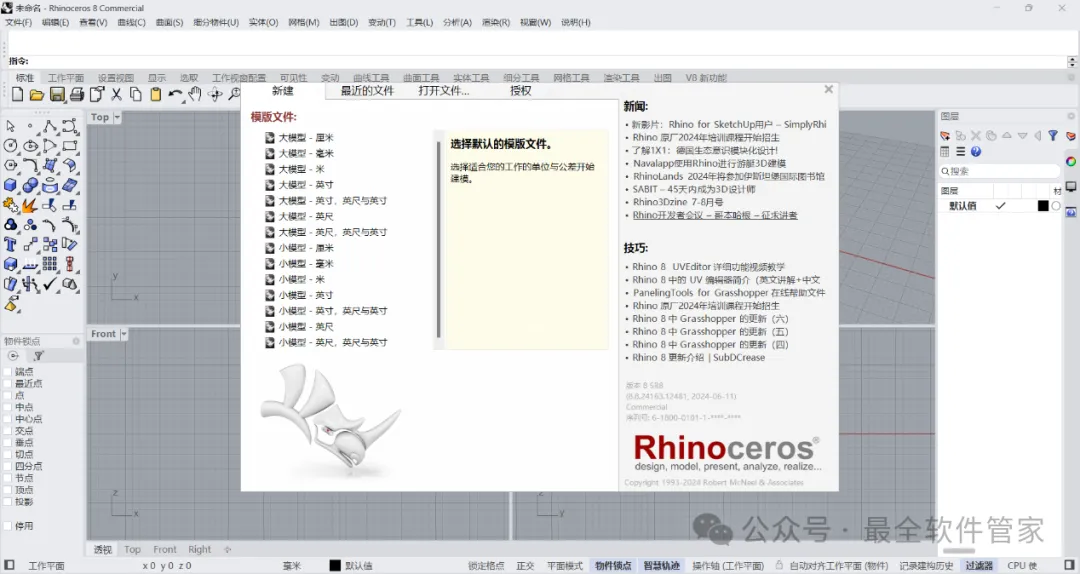Select the Rectangular array grid tool
The height and width of the screenshot is (574, 1080).
click(50, 264)
